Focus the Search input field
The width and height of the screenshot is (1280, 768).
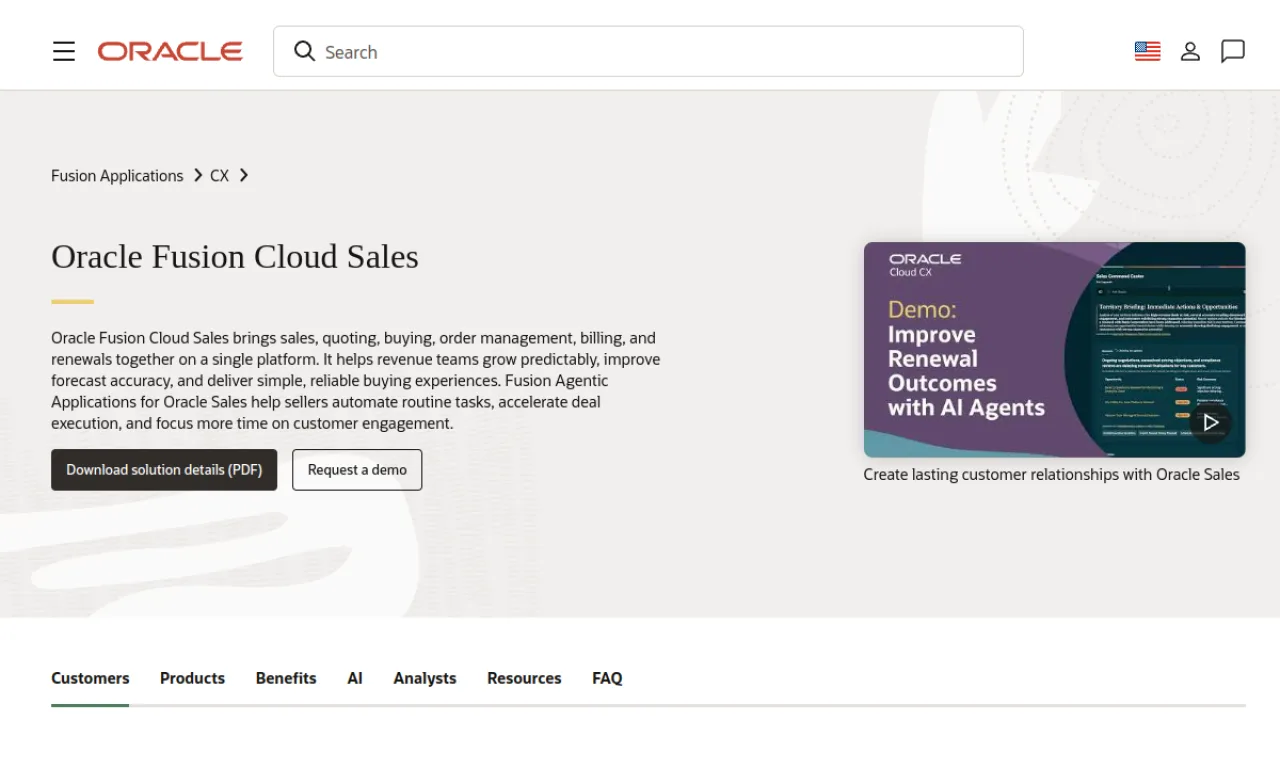coord(648,51)
